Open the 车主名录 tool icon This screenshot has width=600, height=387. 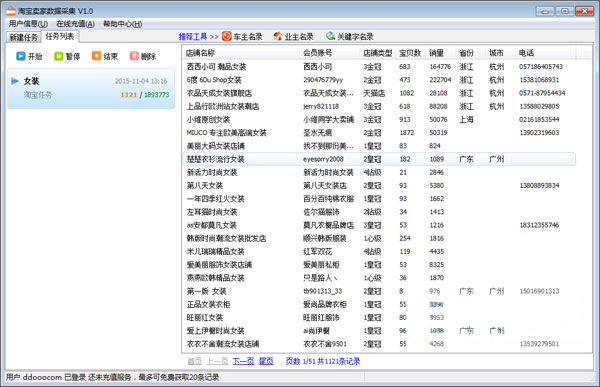click(227, 36)
